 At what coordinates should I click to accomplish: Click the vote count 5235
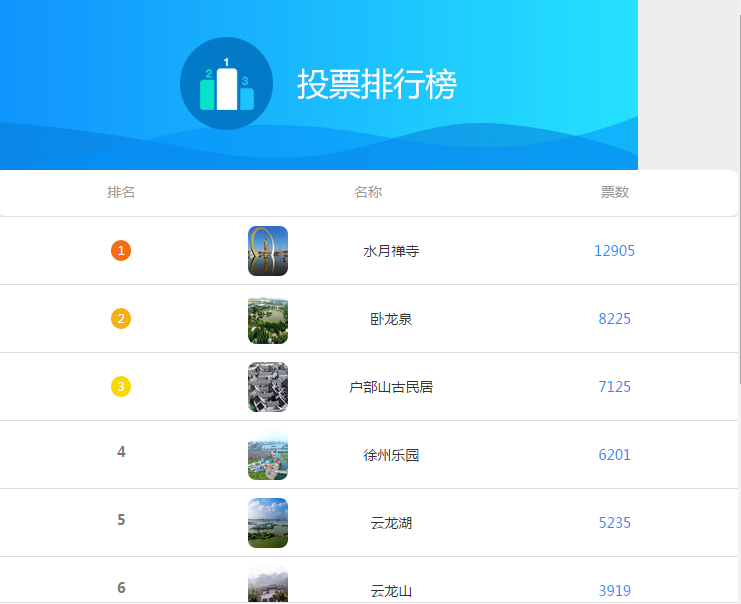tap(614, 523)
